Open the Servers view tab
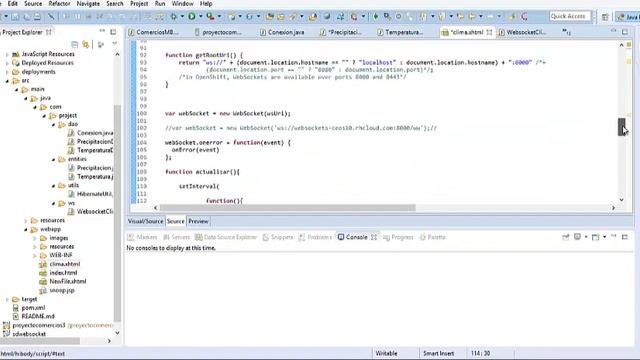Image resolution: width=640 pixels, height=360 pixels. (x=176, y=237)
